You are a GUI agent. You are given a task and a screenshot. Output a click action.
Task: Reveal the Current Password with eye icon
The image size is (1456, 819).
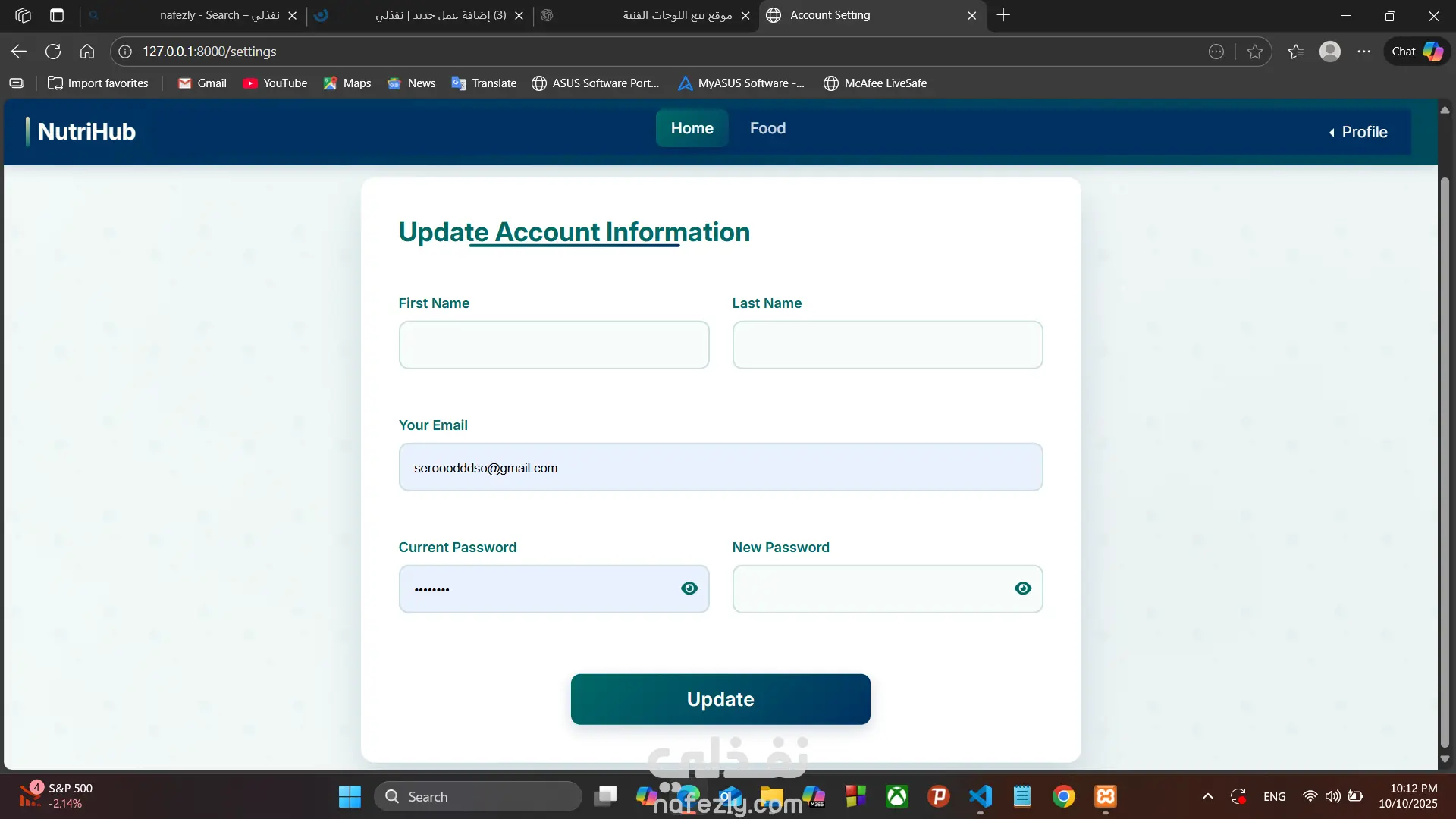tap(689, 588)
